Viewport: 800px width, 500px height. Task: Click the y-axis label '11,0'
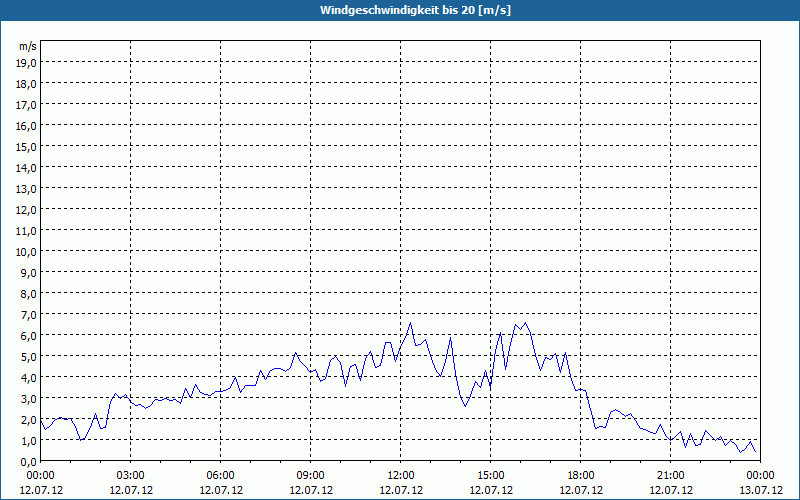point(27,231)
